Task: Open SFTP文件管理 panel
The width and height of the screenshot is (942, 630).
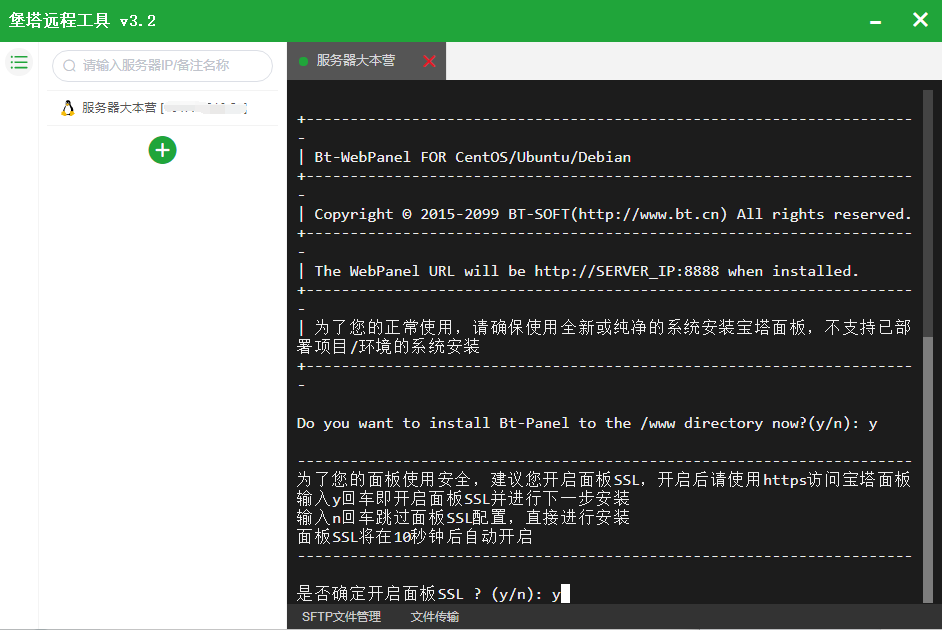Action: (x=341, y=617)
